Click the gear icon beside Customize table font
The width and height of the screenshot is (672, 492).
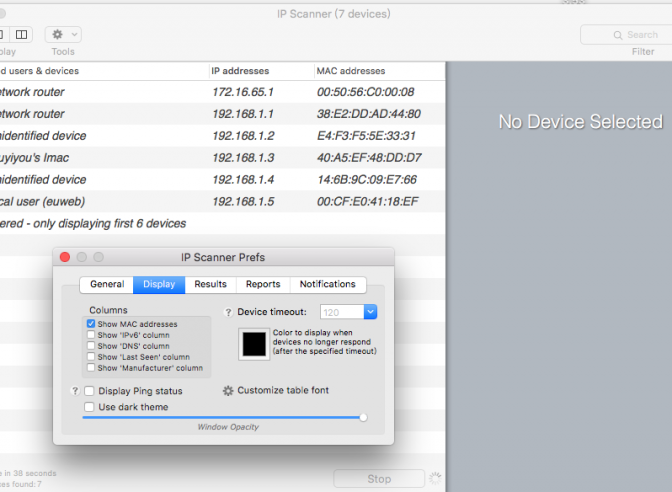pos(228,390)
